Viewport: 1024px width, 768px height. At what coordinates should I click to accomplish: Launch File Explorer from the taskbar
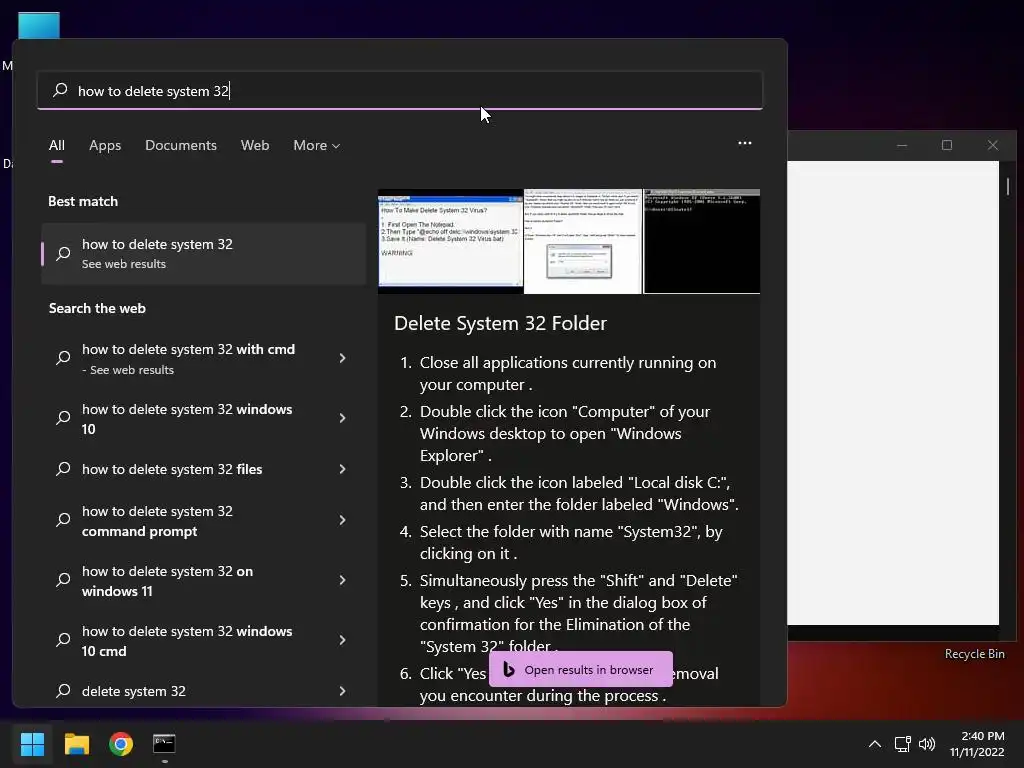tap(76, 743)
